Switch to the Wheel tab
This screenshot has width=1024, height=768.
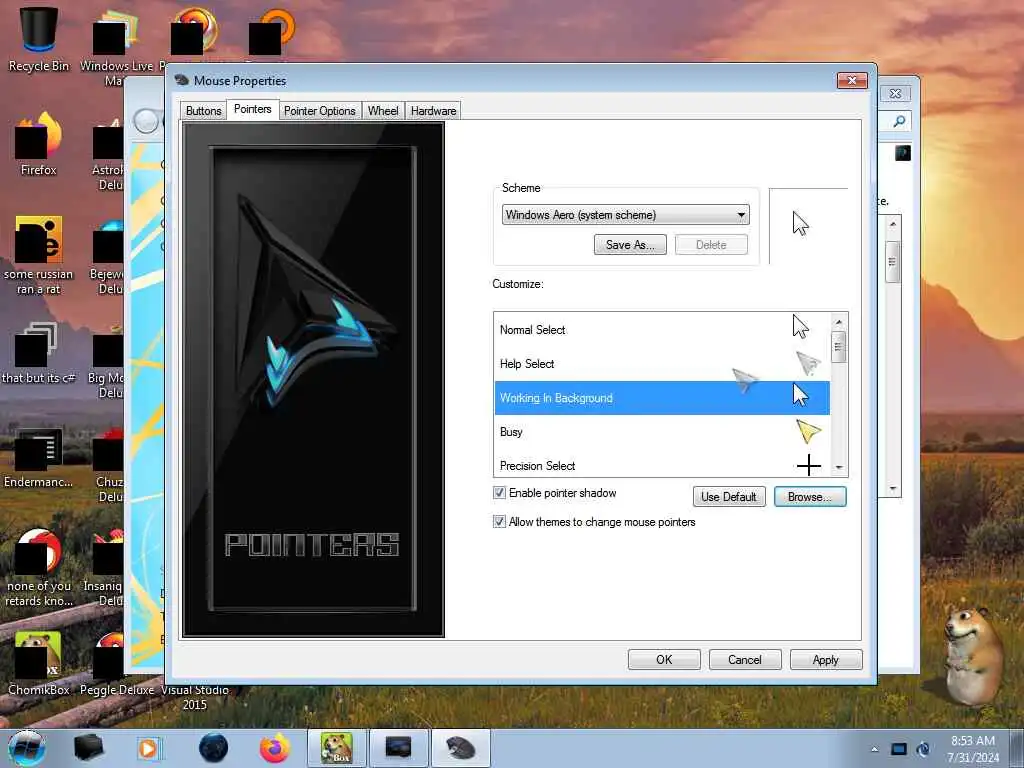coord(383,111)
